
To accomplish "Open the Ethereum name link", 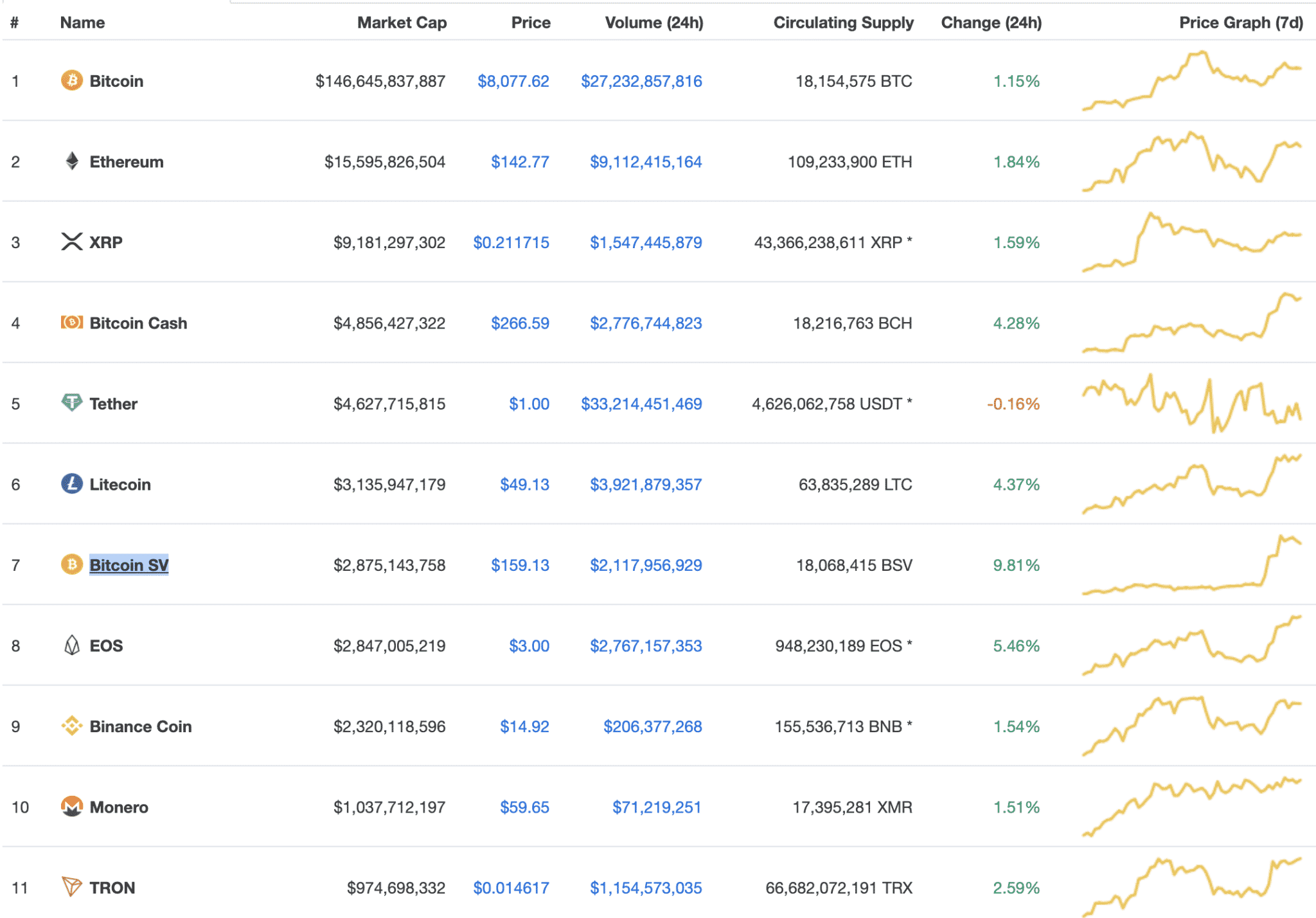I will tap(127, 161).
